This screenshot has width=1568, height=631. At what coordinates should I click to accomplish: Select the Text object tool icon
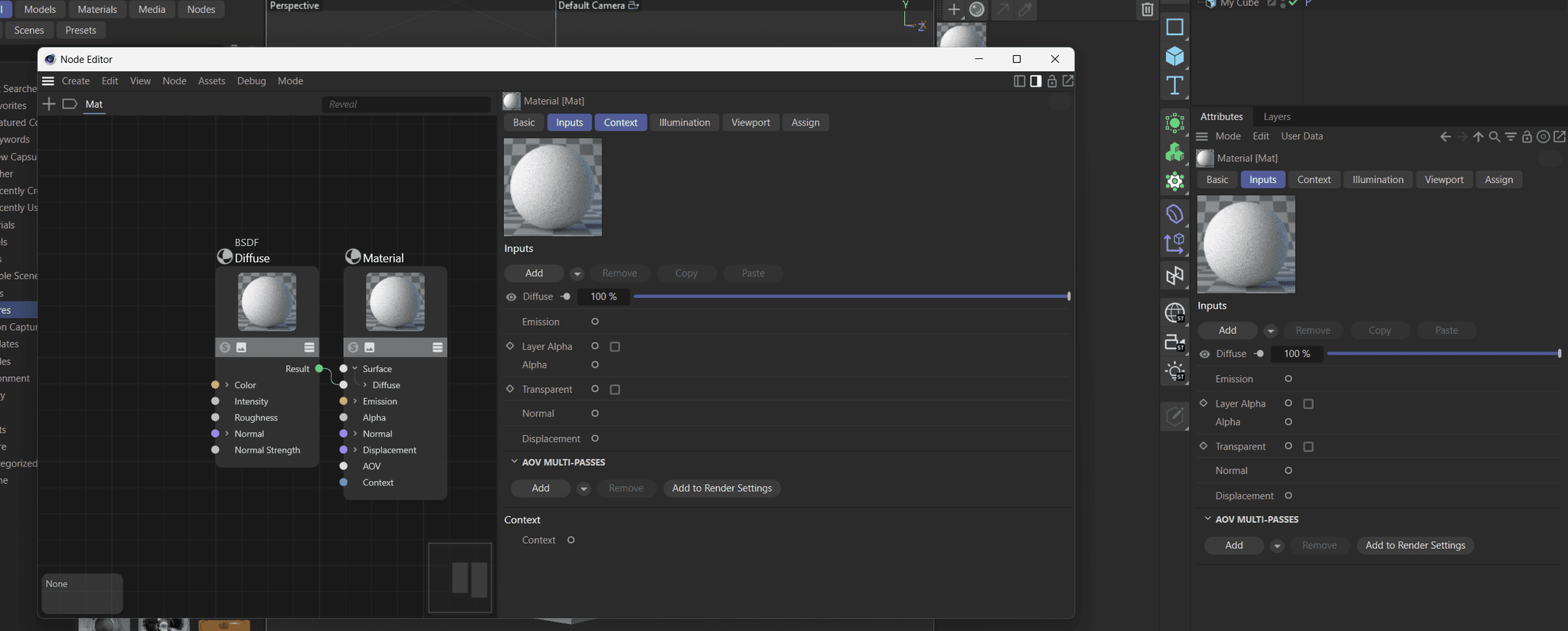(x=1174, y=85)
